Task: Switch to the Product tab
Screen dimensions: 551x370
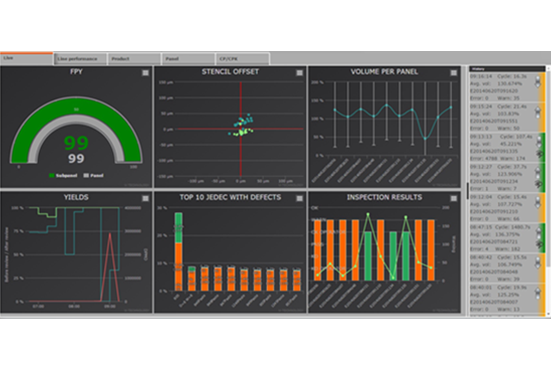Action: click(x=135, y=59)
